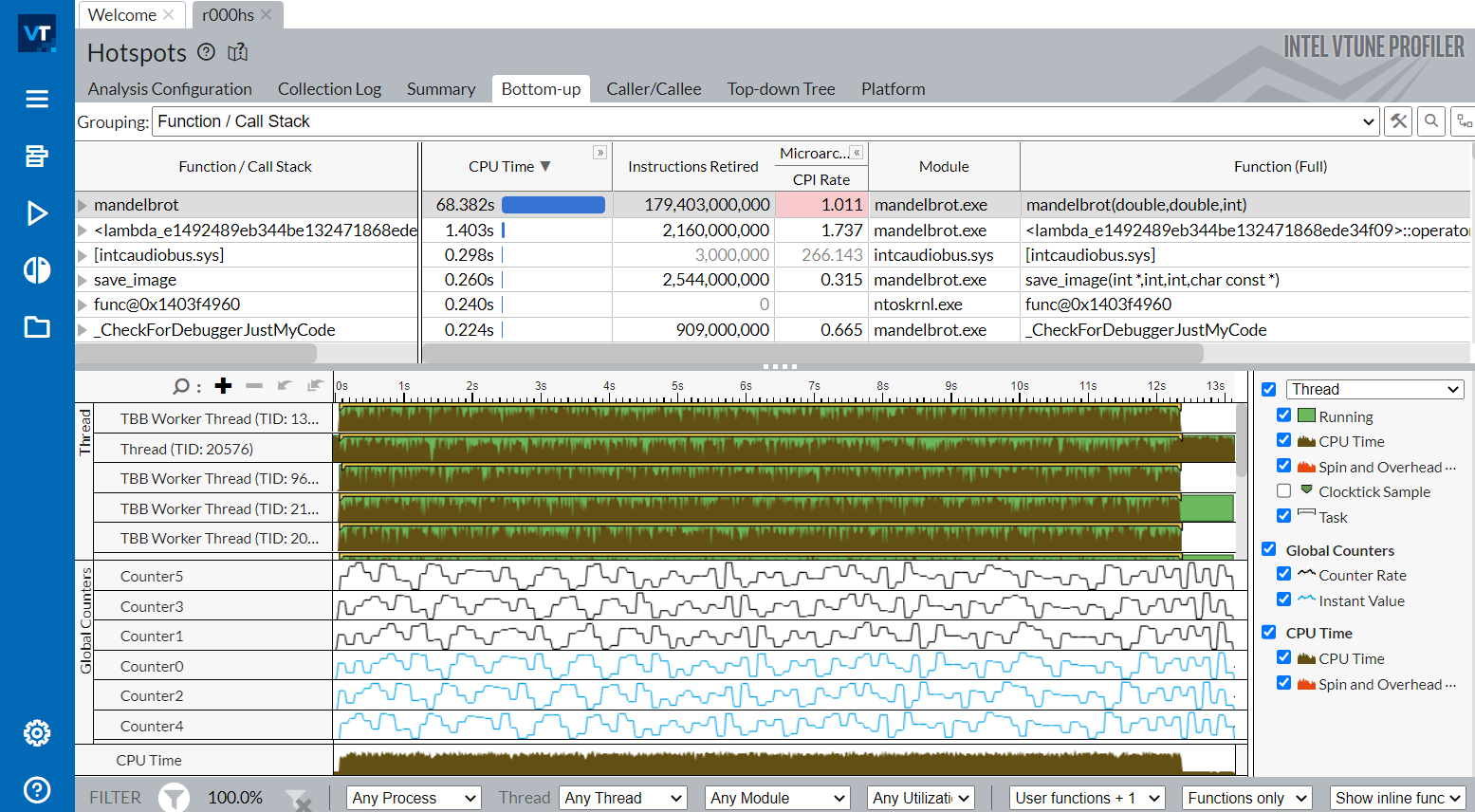Expand the mandelbrot function row

83,205
